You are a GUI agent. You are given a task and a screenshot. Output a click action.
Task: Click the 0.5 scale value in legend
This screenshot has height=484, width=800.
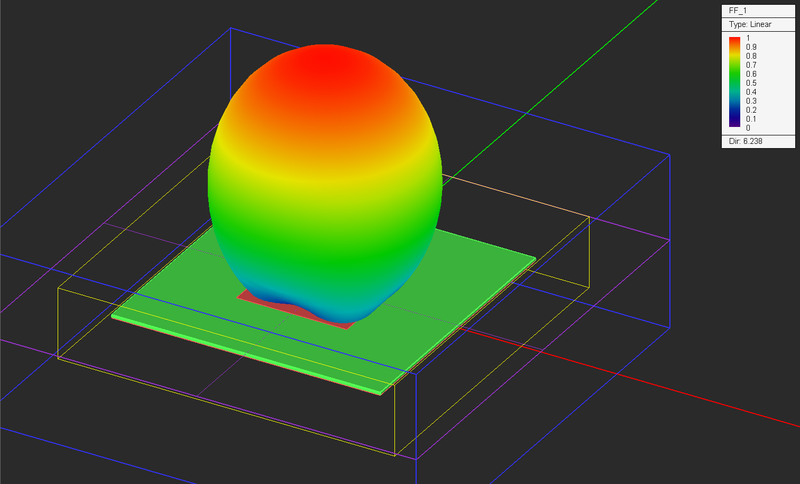(751, 83)
